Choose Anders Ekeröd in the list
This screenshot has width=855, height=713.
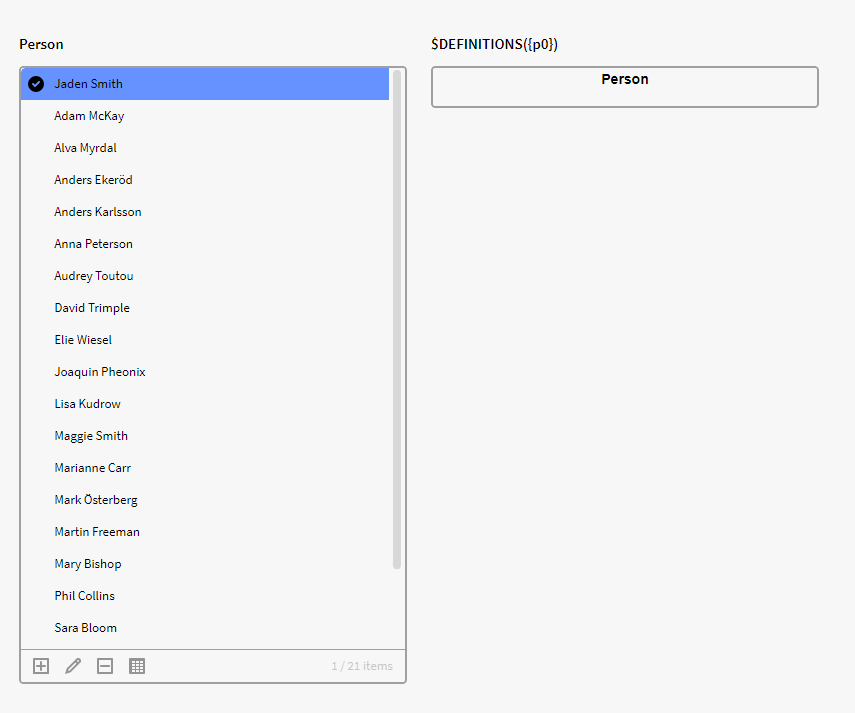93,180
